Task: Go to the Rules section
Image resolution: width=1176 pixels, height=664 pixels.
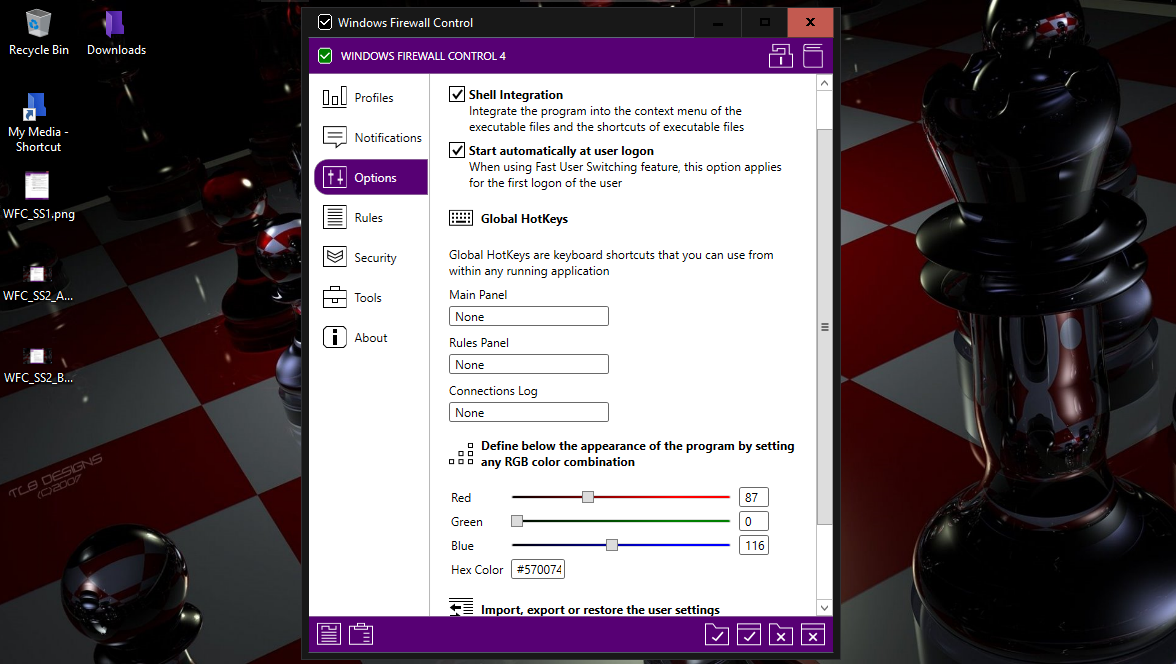Action: pos(370,218)
